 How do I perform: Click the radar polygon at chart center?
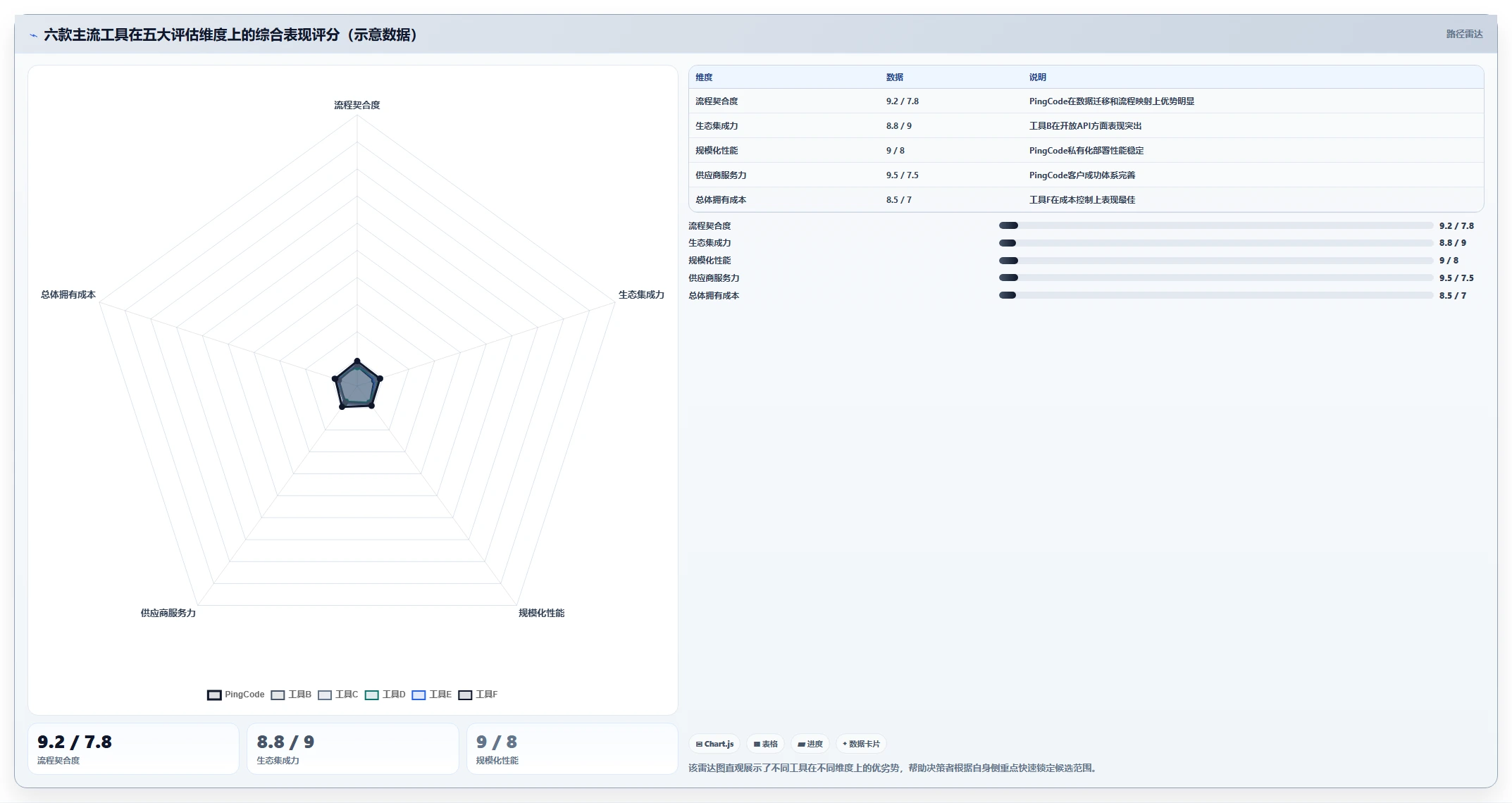coord(357,385)
